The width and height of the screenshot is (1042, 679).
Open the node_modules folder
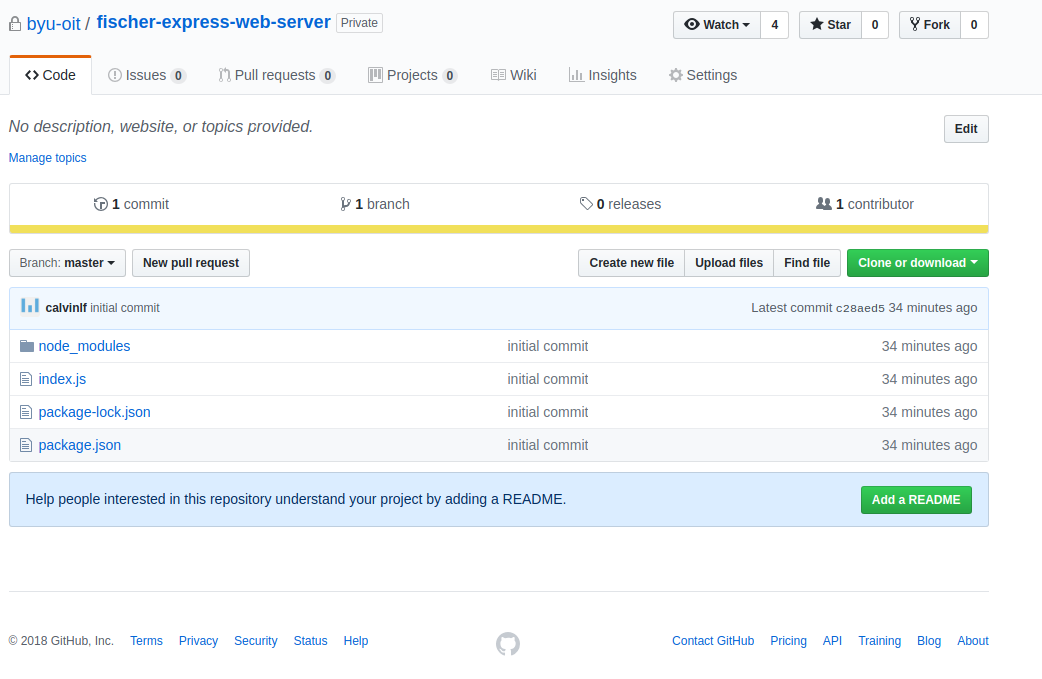point(84,346)
